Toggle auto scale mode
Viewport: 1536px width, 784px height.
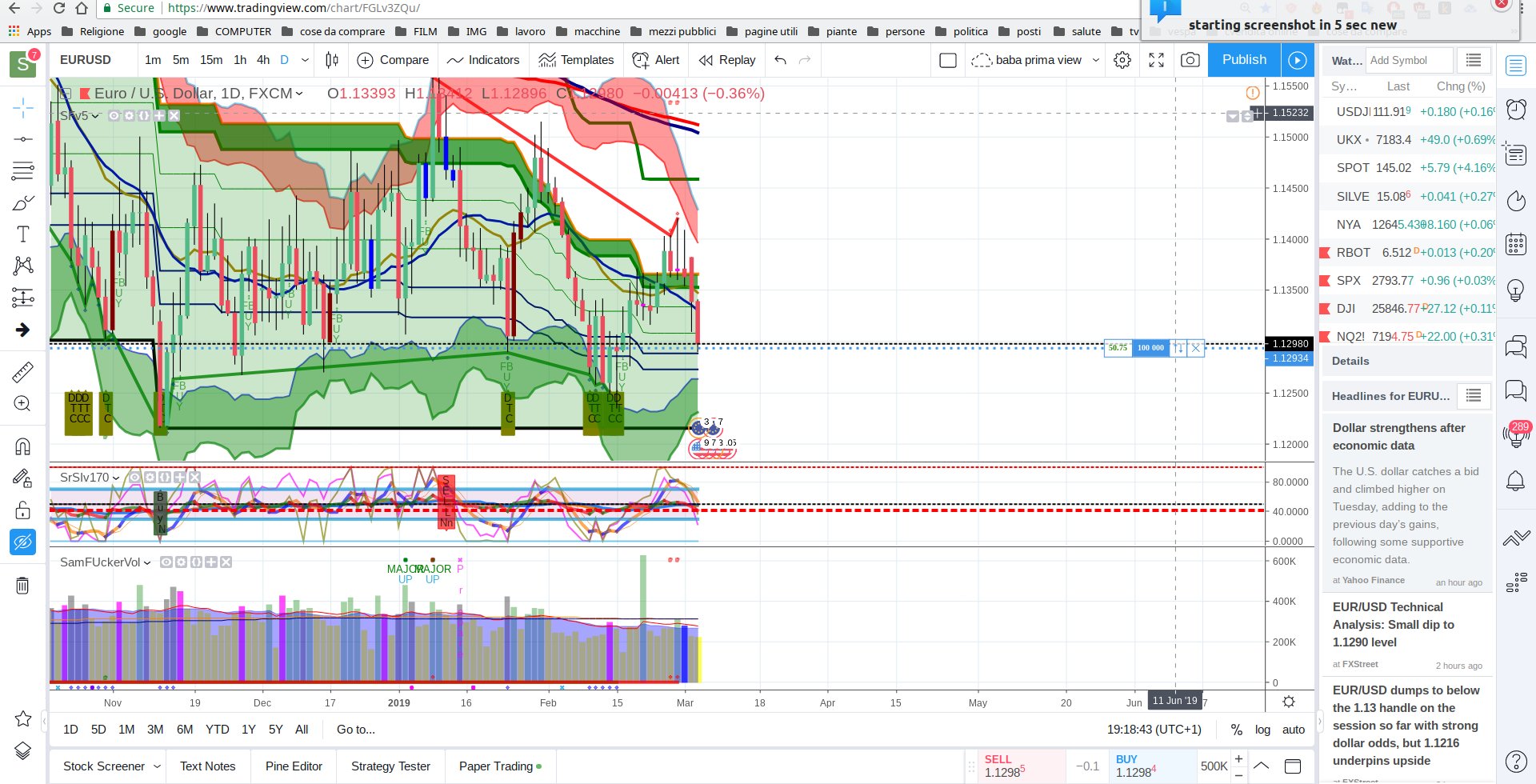pos(1294,730)
